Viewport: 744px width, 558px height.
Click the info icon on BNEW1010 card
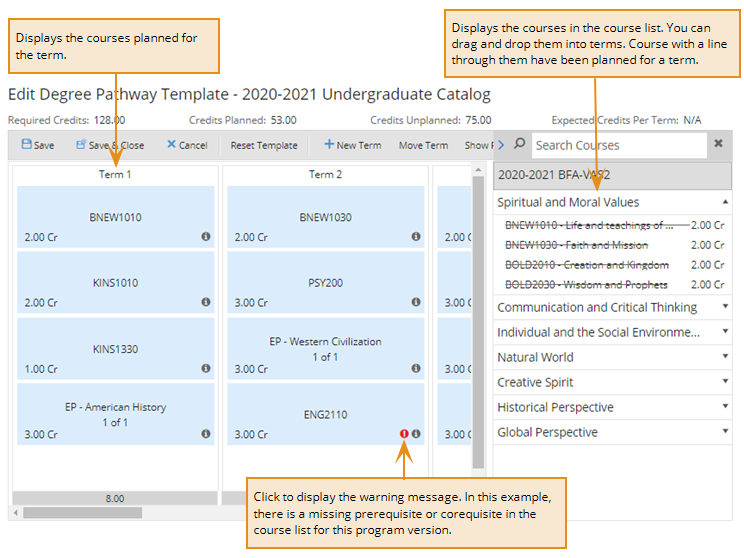coord(206,237)
